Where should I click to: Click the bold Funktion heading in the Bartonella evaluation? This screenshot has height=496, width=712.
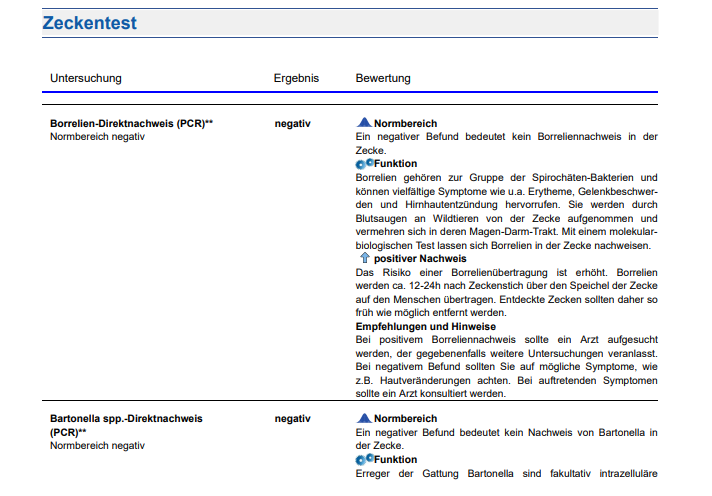tap(395, 460)
